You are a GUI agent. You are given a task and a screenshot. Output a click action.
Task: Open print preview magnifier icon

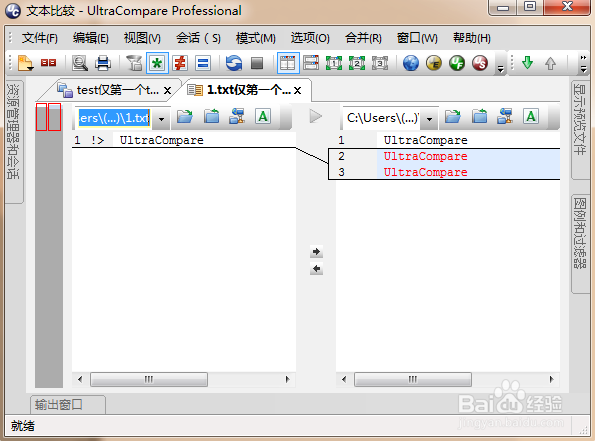point(80,63)
